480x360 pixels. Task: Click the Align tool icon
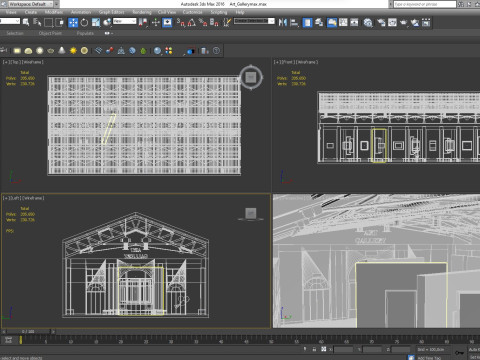coord(294,22)
